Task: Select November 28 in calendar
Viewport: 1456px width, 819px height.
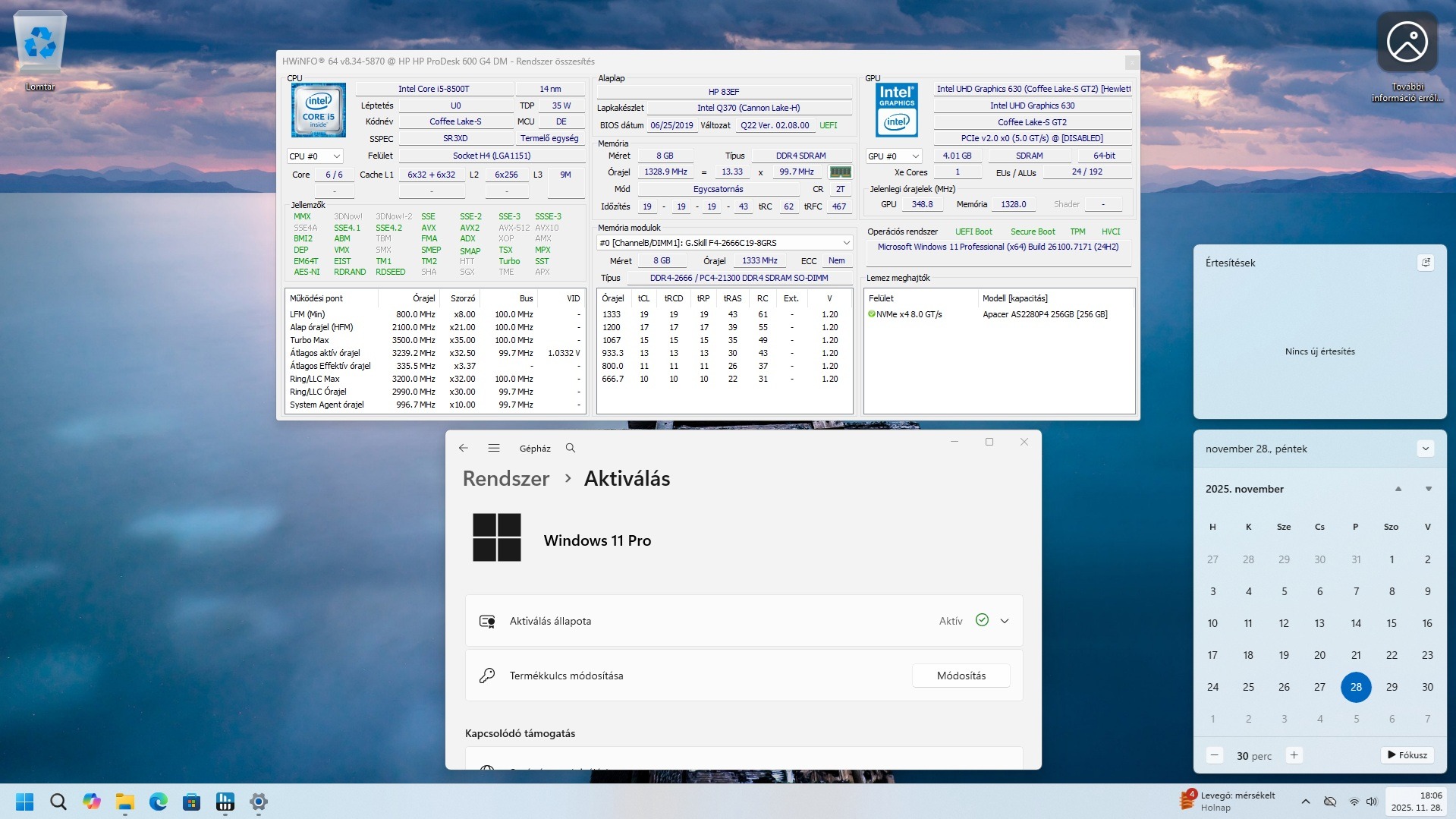Action: click(x=1356, y=687)
